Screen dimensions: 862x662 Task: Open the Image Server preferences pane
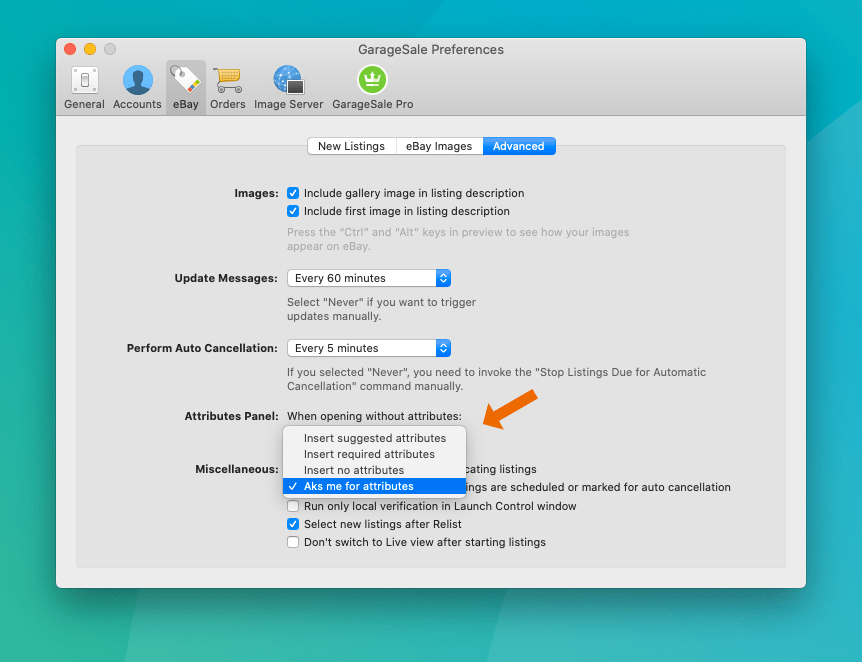(x=289, y=88)
